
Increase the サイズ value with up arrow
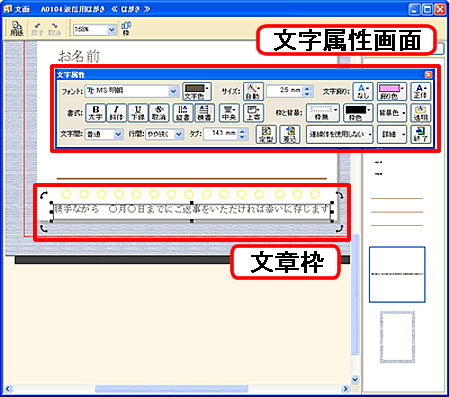pyautogui.click(x=308, y=88)
